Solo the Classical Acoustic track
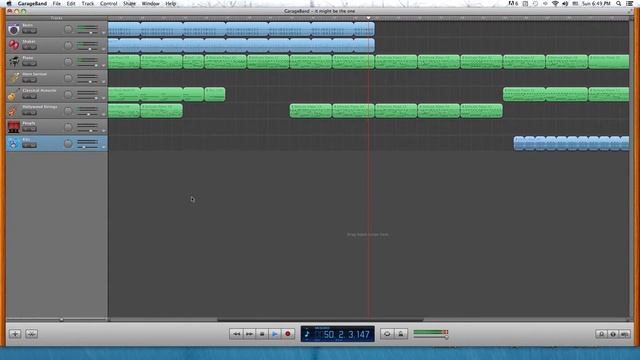 (33, 96)
